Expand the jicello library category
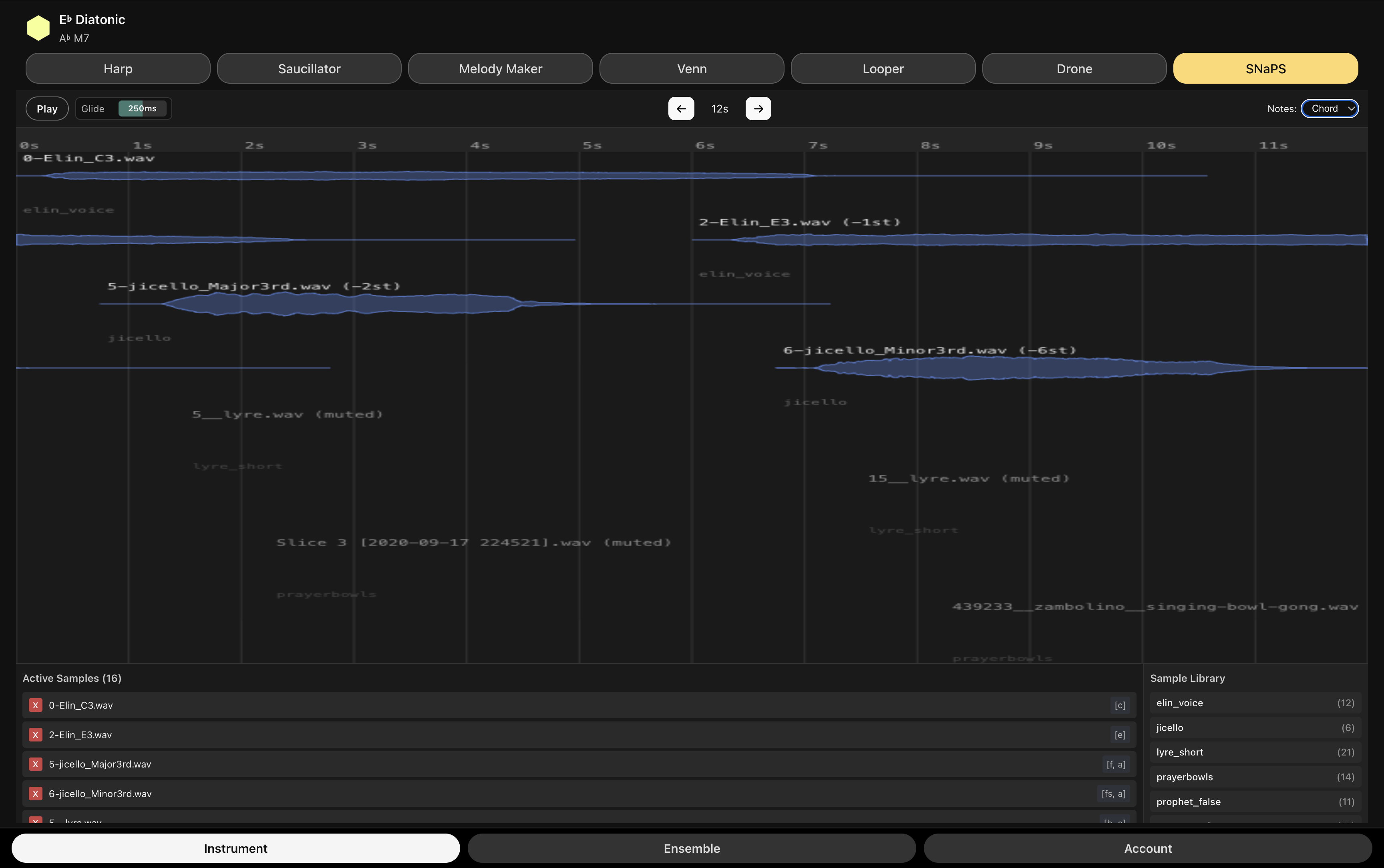 (x=1254, y=727)
